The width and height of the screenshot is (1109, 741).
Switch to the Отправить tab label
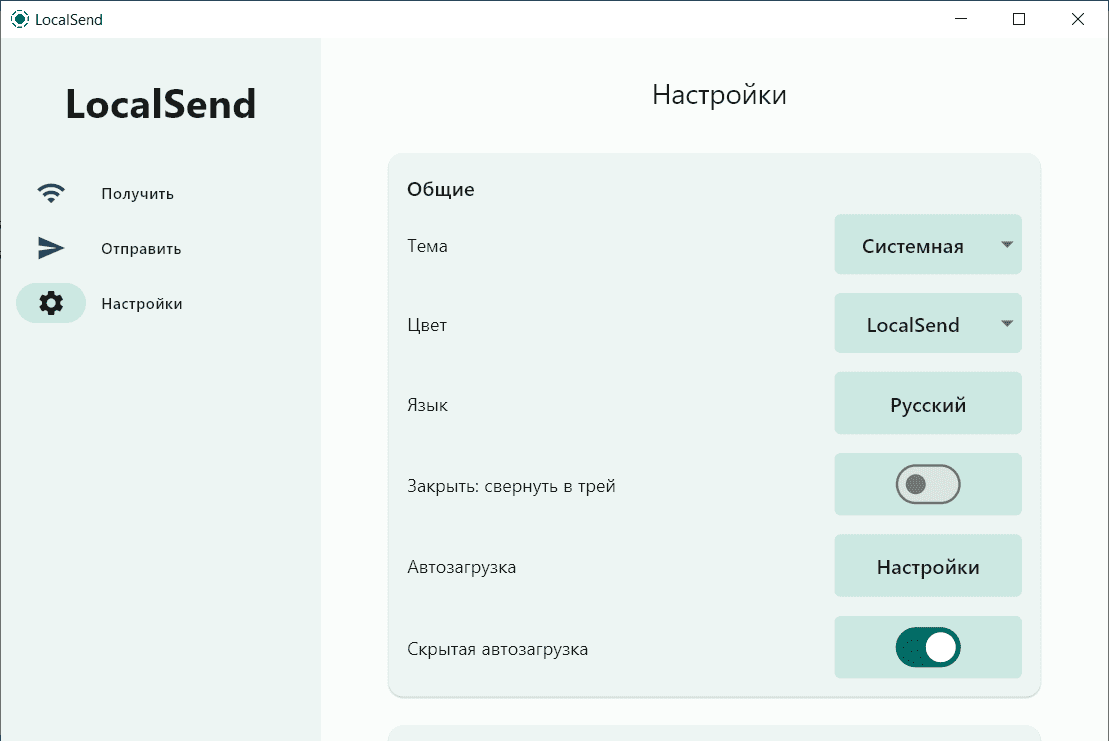coord(141,249)
